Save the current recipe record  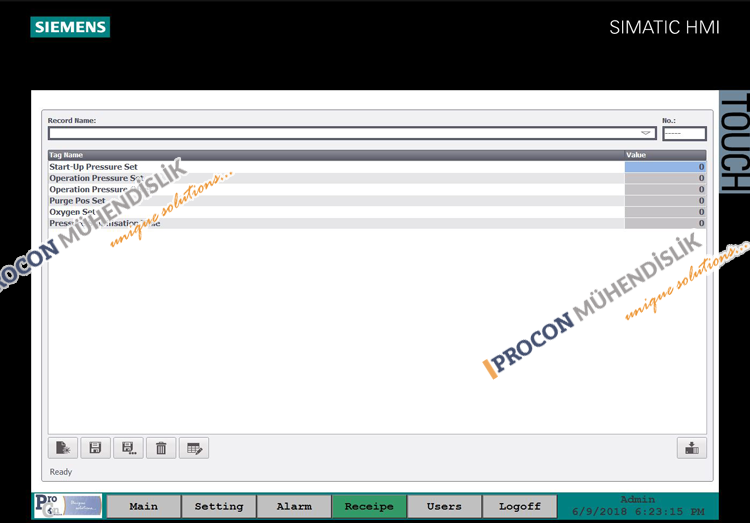click(95, 448)
